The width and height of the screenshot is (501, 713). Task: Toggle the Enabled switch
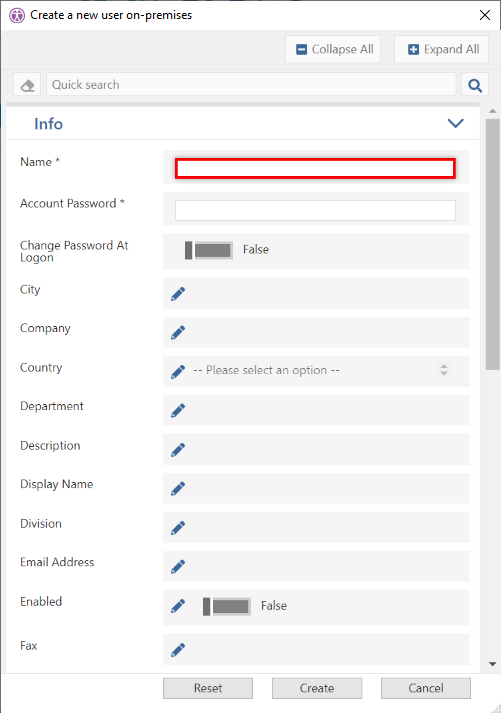point(227,606)
